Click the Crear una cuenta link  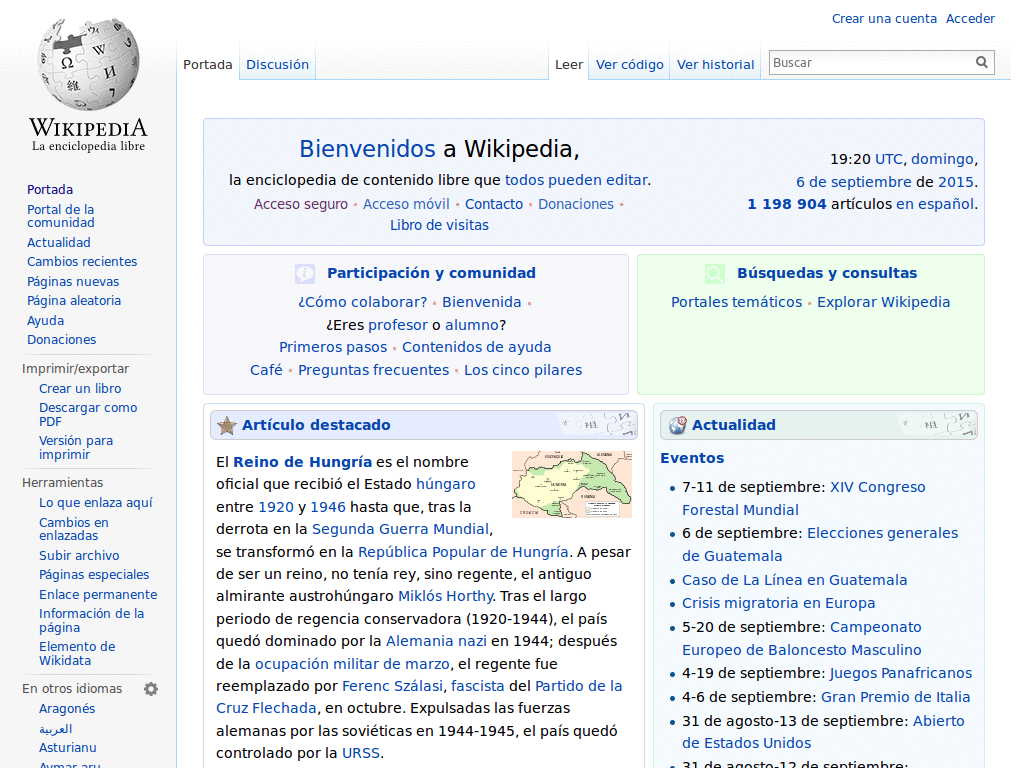pyautogui.click(x=884, y=19)
